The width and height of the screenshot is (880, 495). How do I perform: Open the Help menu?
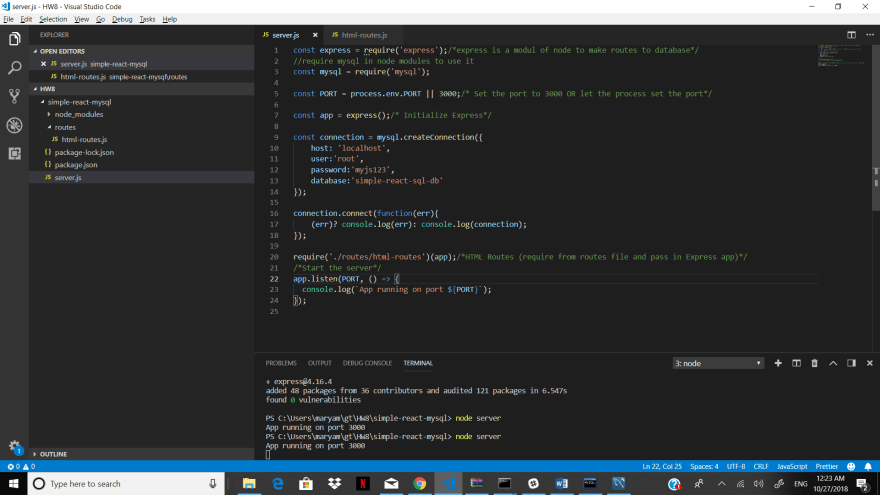tap(169, 19)
